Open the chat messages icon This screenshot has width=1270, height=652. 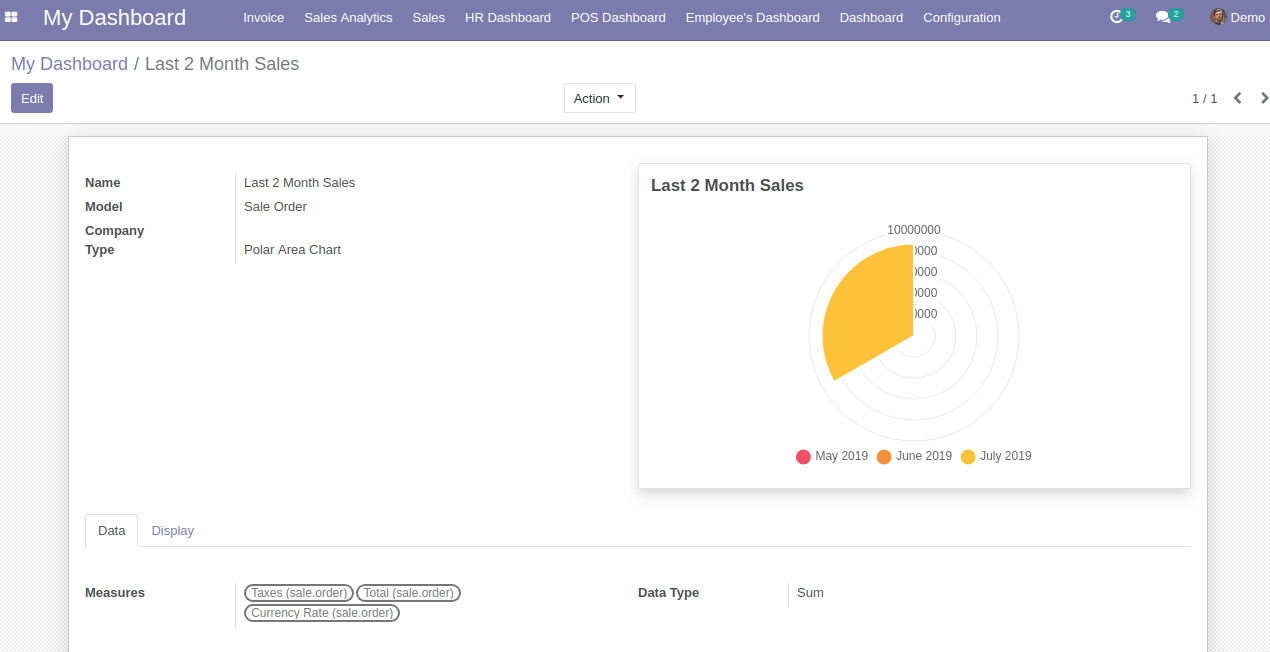[x=1163, y=17]
